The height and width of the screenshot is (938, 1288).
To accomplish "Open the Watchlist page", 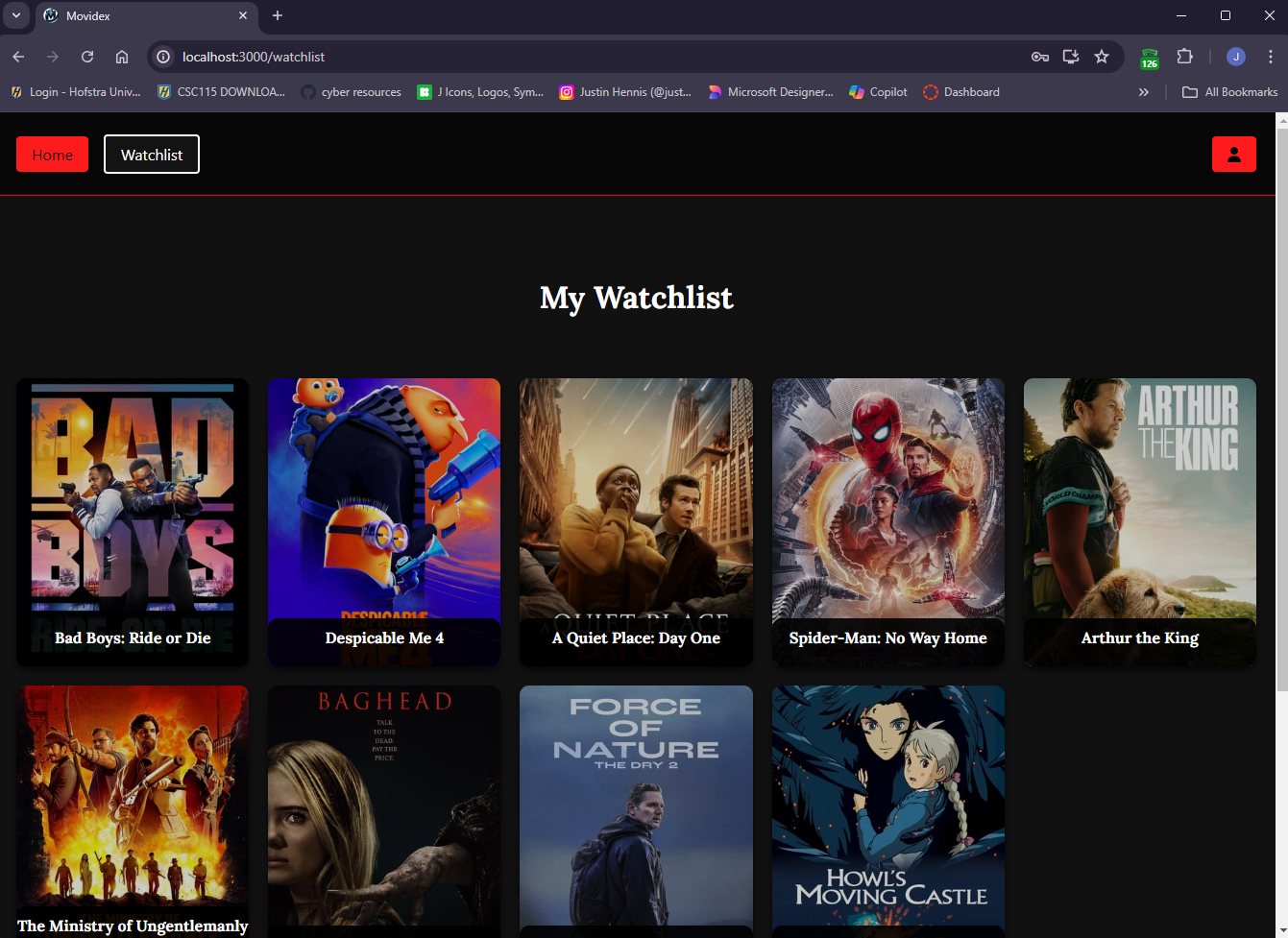I will 152,155.
